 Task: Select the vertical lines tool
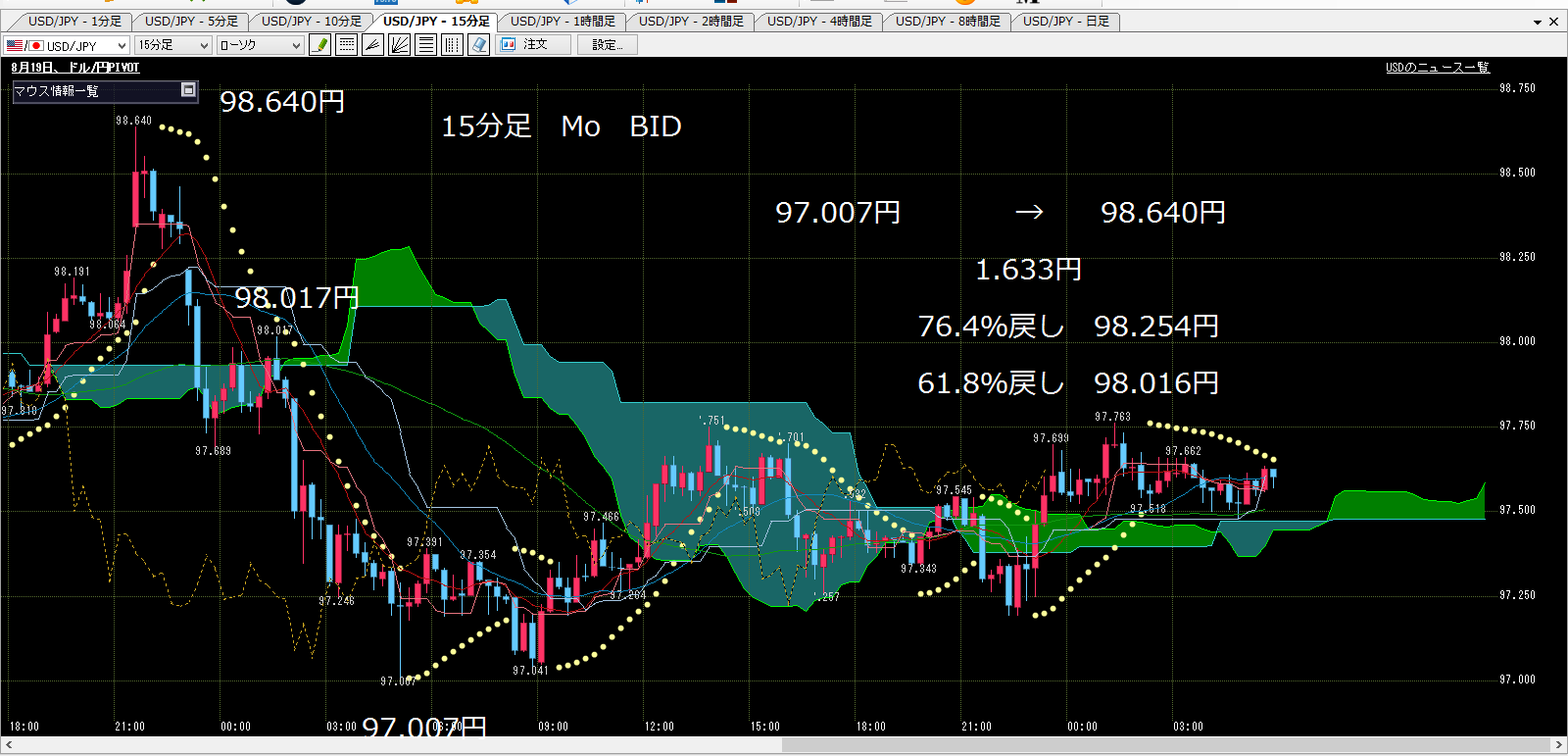pyautogui.click(x=452, y=44)
